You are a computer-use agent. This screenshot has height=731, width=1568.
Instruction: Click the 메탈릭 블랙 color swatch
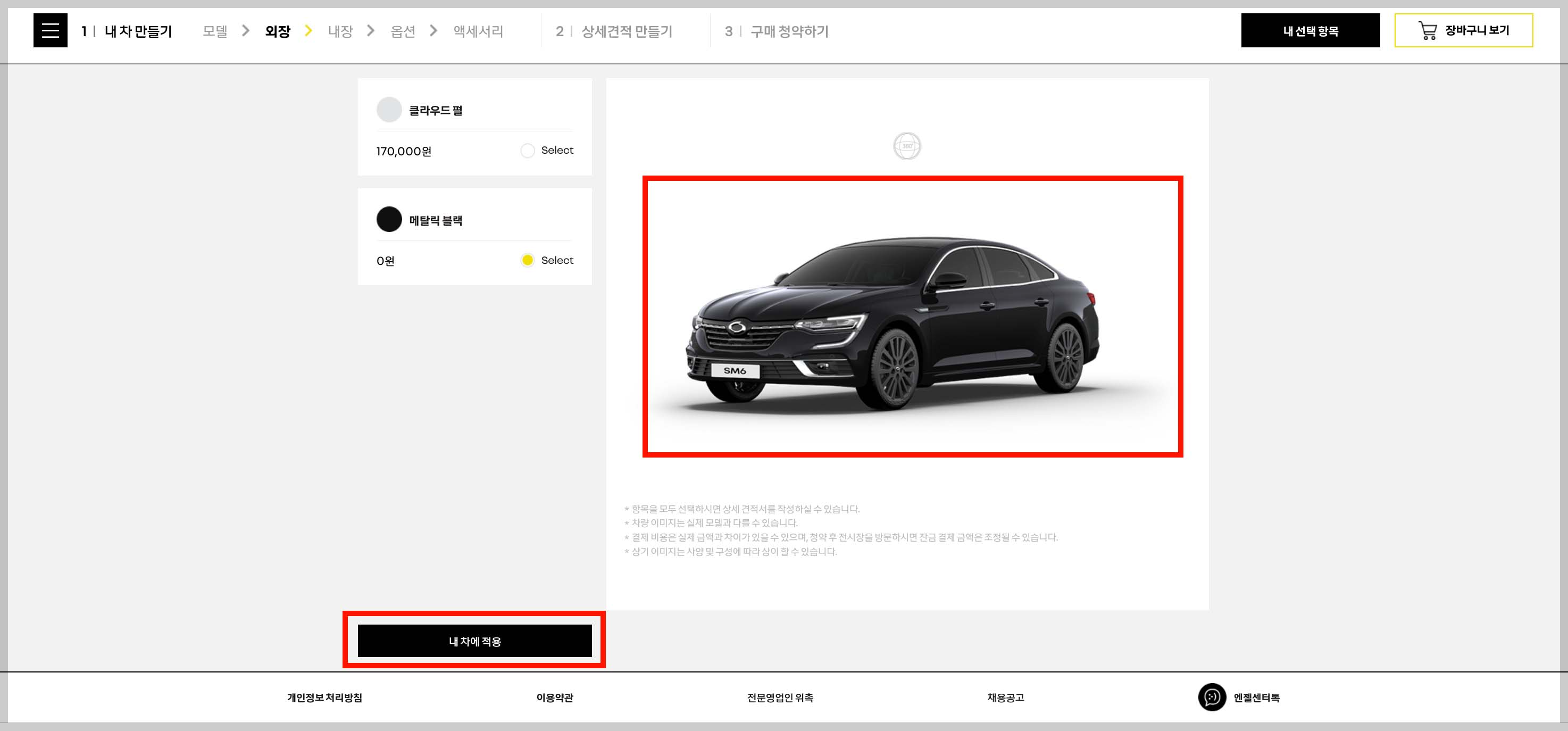click(x=389, y=220)
